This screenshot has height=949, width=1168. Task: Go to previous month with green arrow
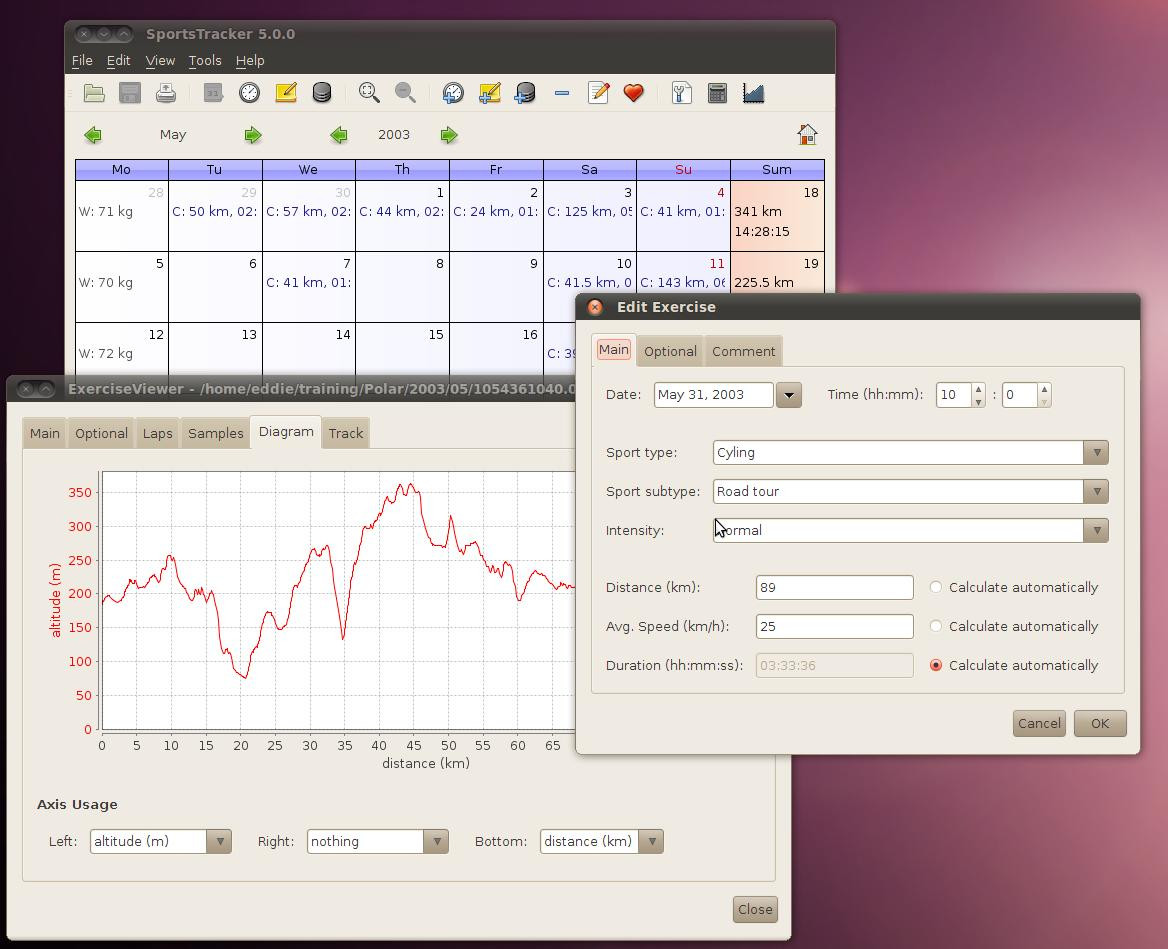click(x=93, y=135)
